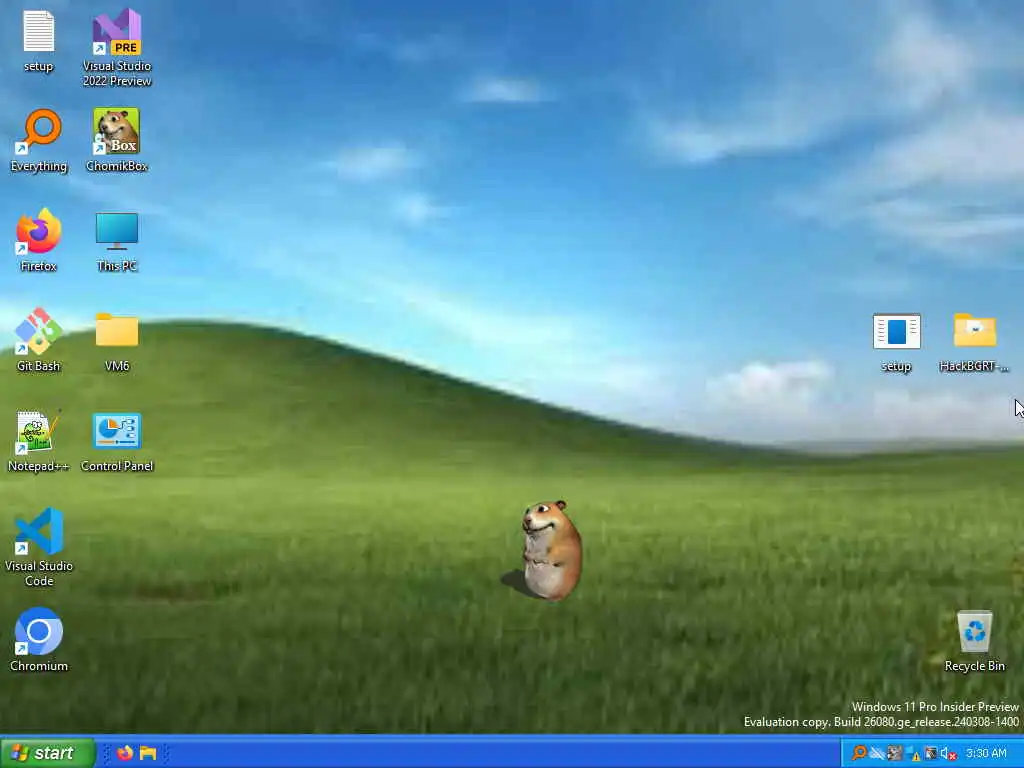Click the 'Control Panel' label text

coord(117,466)
